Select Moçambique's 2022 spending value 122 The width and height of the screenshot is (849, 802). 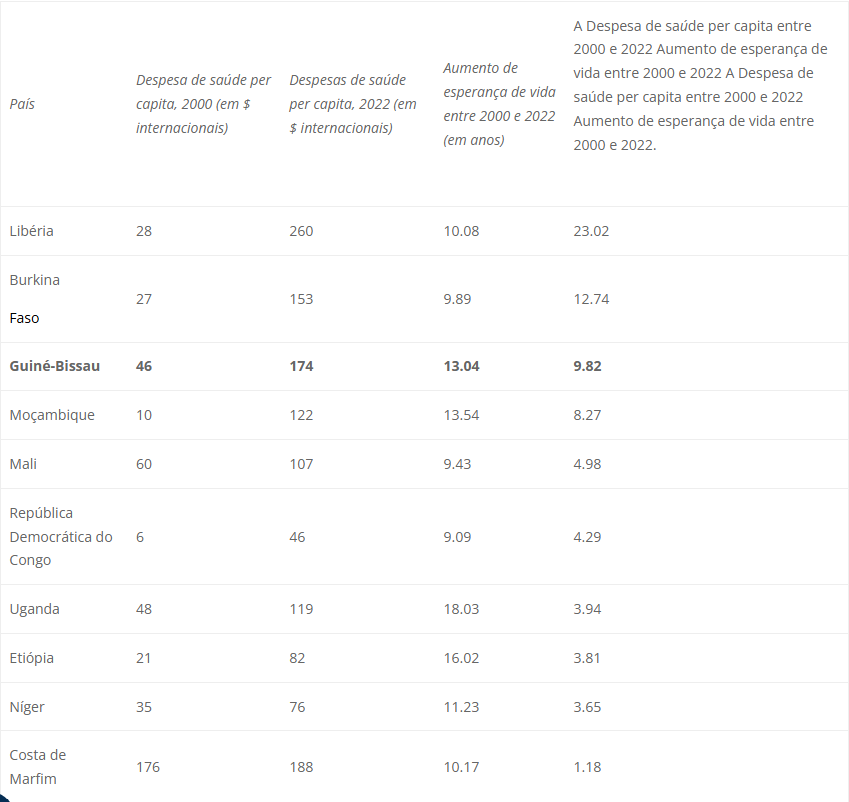[301, 415]
